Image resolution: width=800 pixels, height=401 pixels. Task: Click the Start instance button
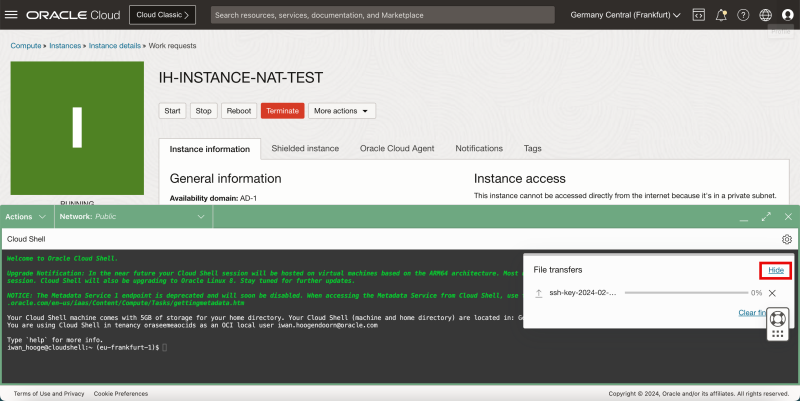coord(172,111)
